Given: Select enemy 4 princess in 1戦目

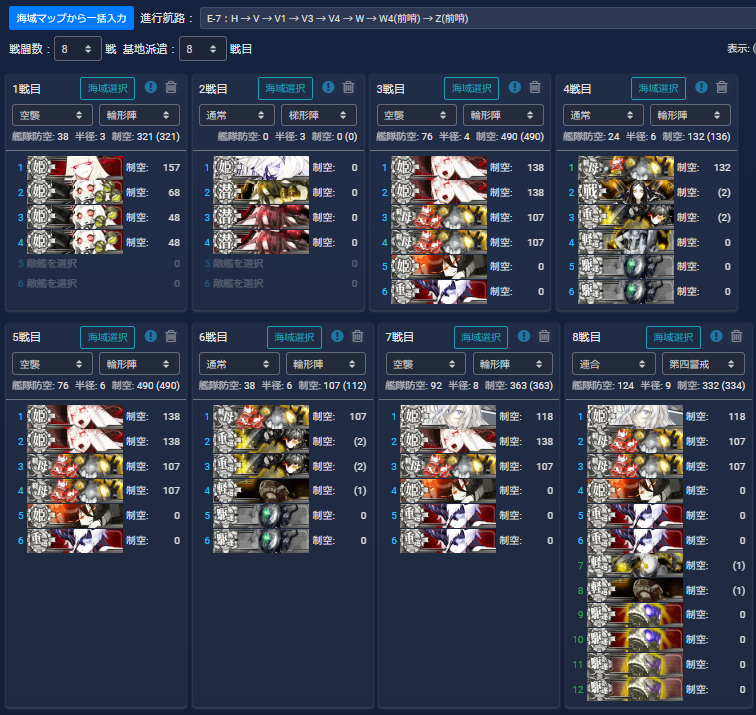Looking at the screenshot, I should pyautogui.click(x=75, y=242).
